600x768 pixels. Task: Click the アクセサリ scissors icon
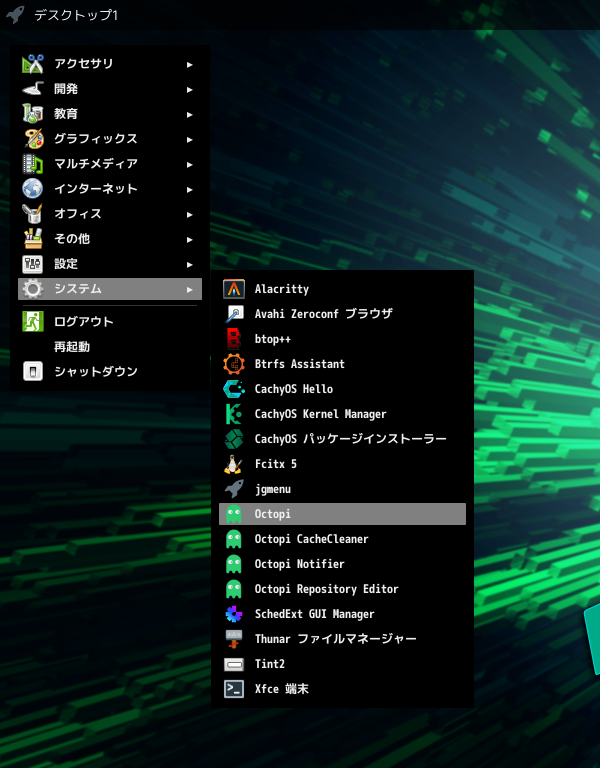click(x=33, y=64)
